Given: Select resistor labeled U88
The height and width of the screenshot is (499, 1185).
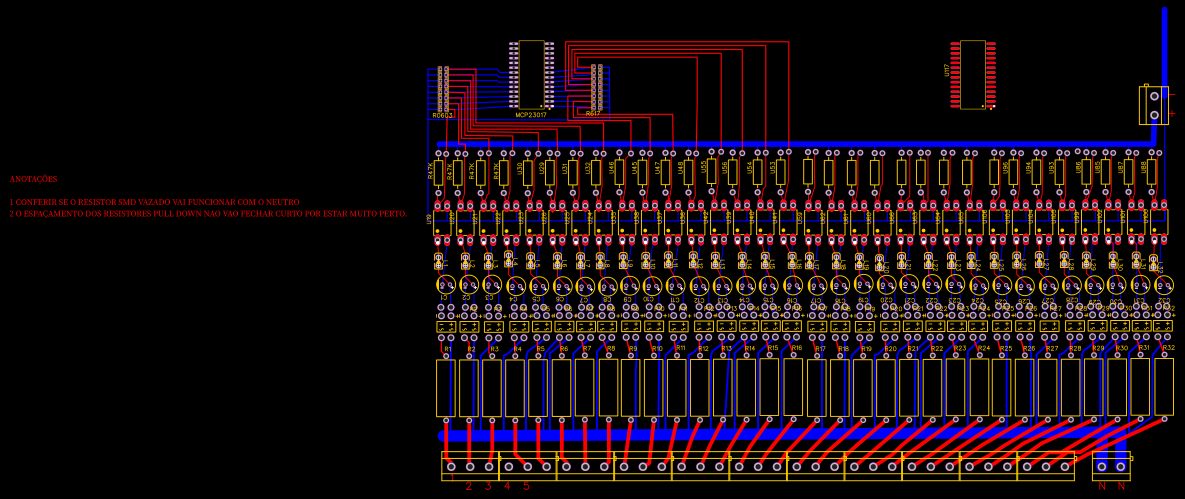Looking at the screenshot, I should coord(1152,172).
